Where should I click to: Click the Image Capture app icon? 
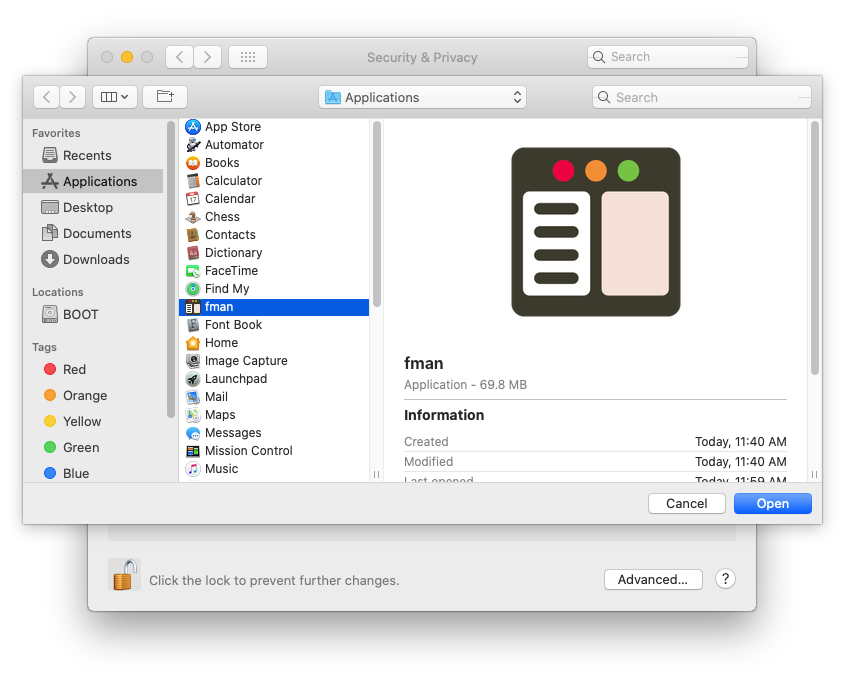(x=193, y=361)
